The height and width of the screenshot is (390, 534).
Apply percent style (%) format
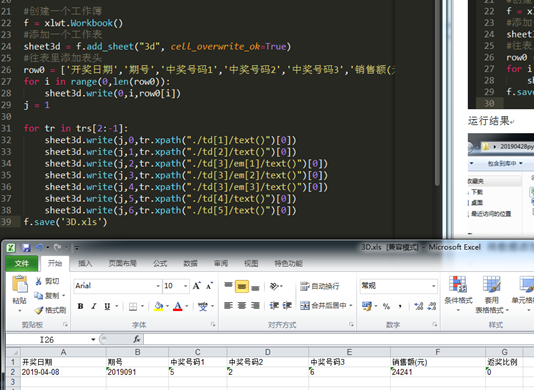coord(386,306)
